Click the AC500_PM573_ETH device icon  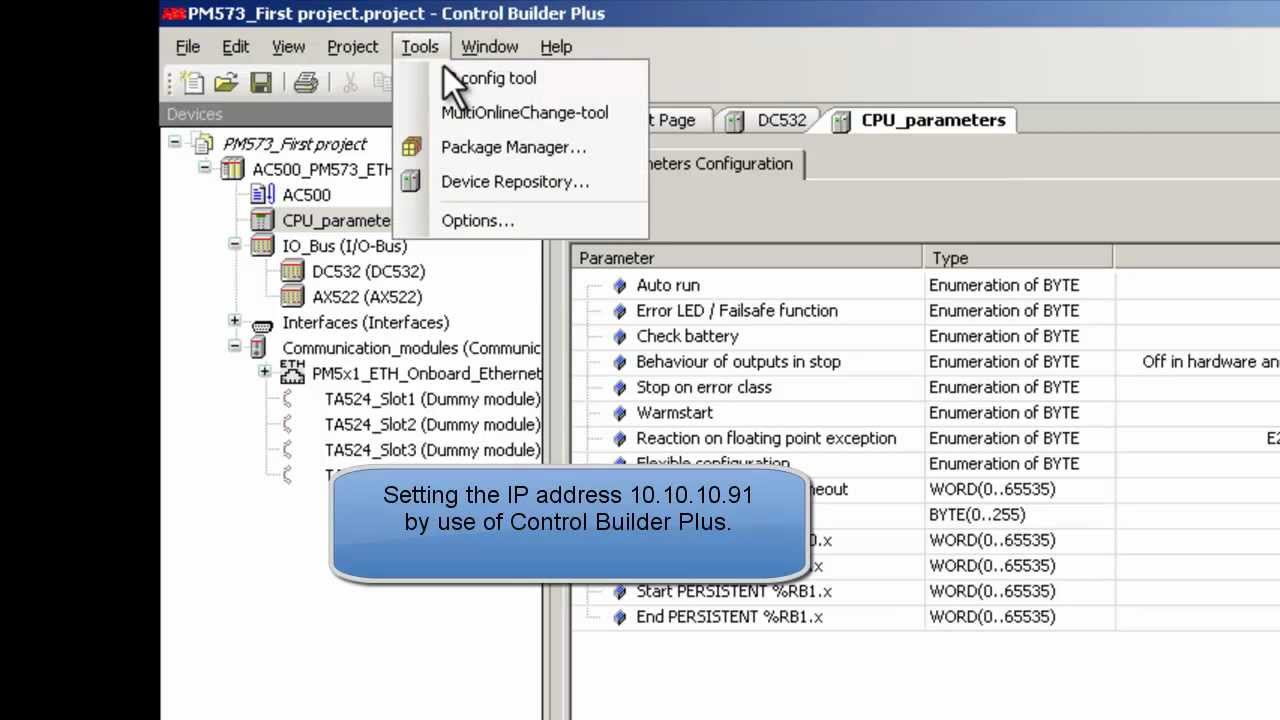tap(232, 169)
